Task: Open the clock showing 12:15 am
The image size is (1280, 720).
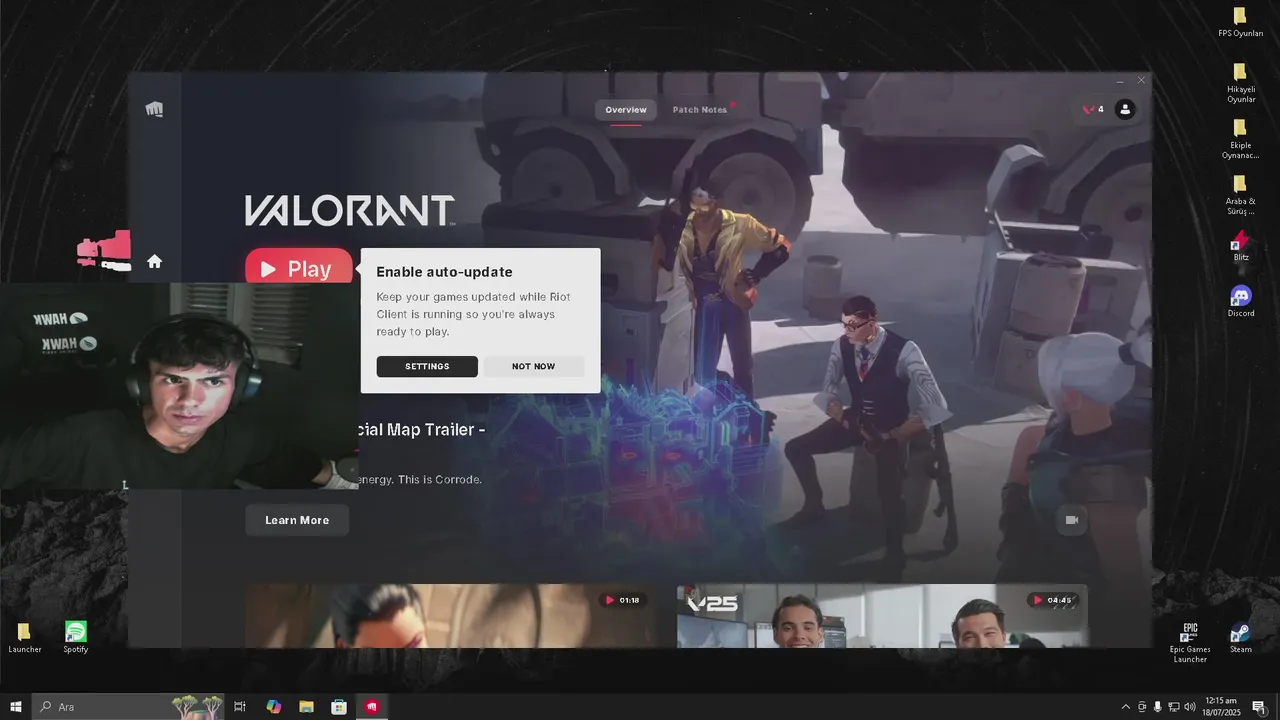Action: click(x=1221, y=707)
